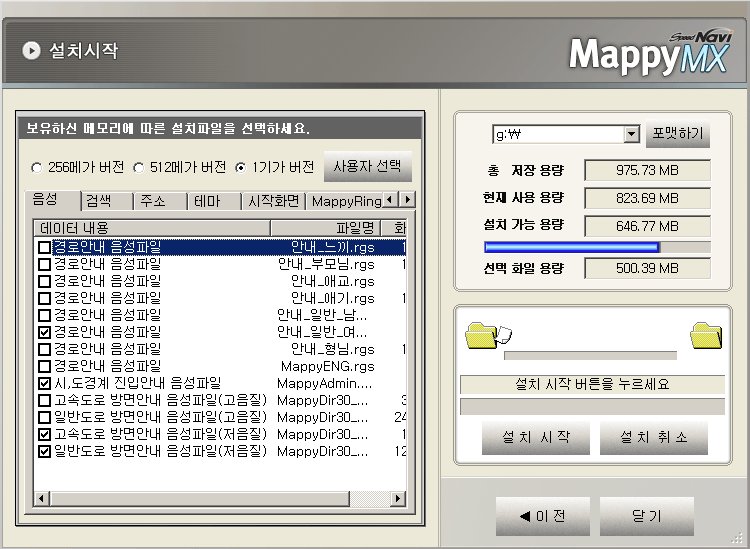Click the file copy progress bar between folders
The width and height of the screenshot is (750, 549).
pos(590,355)
